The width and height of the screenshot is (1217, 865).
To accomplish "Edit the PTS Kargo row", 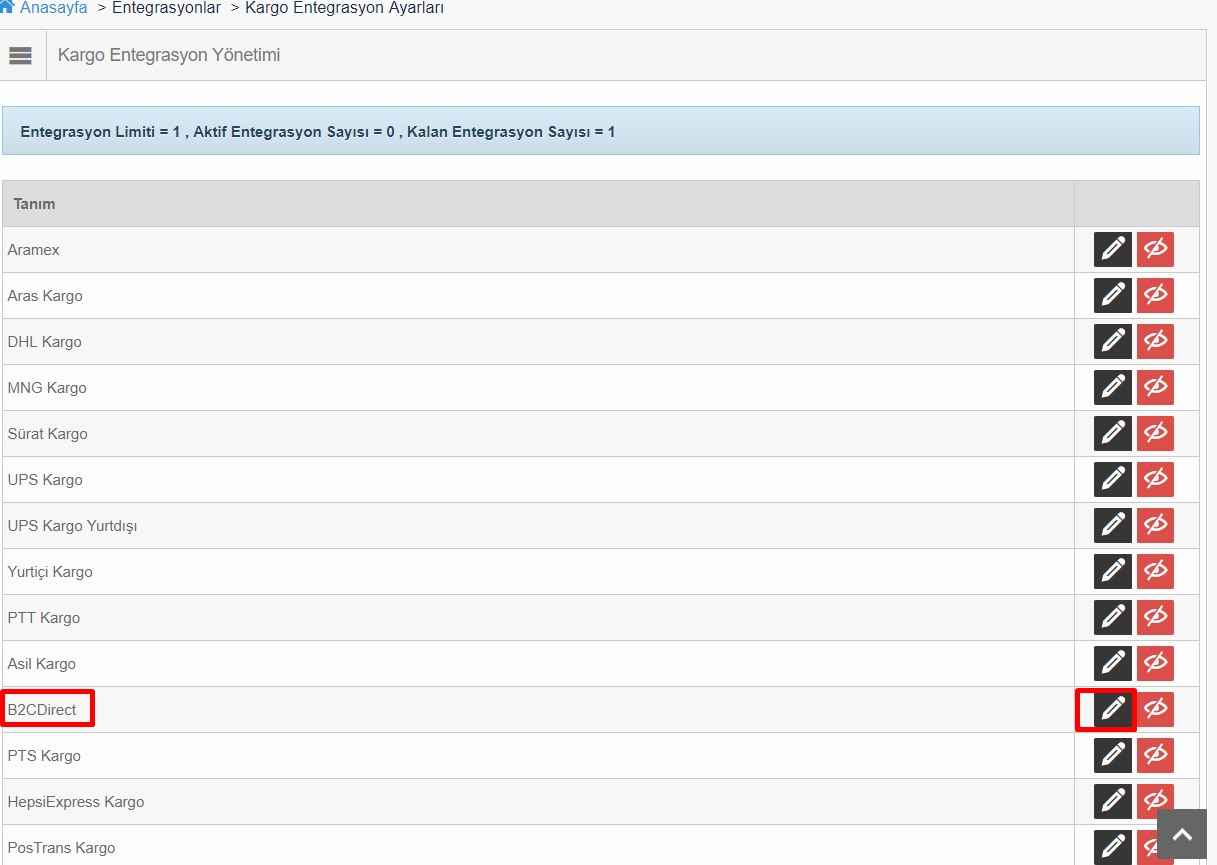I will (1113, 756).
